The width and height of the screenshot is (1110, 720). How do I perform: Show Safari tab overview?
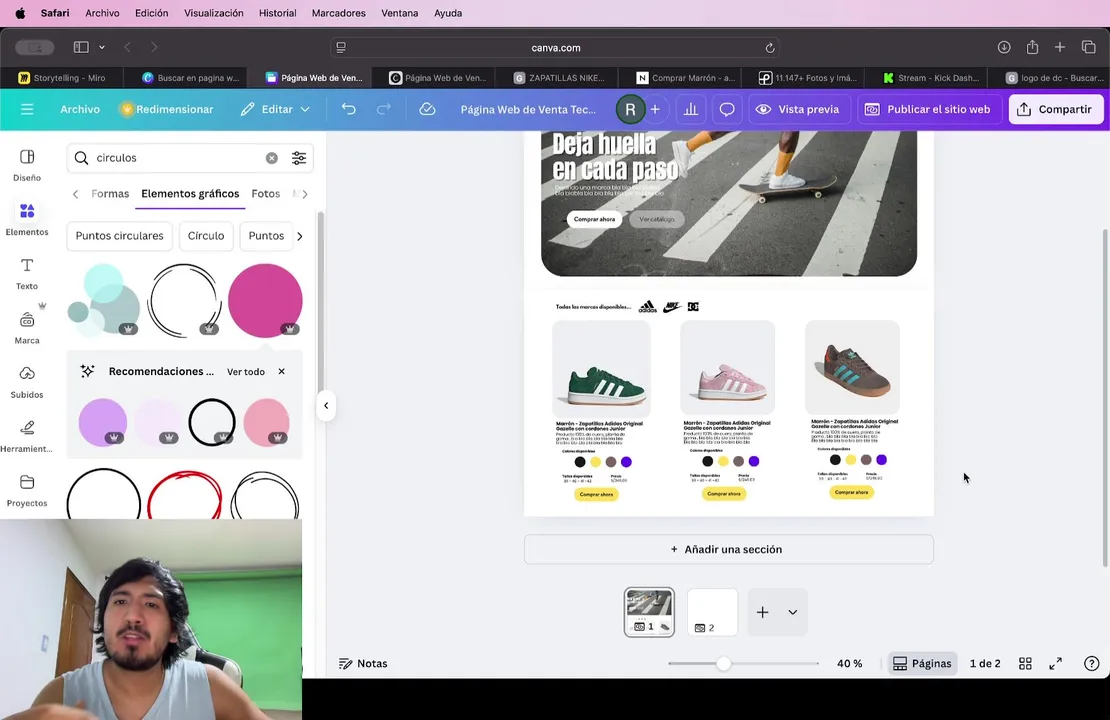[1088, 47]
